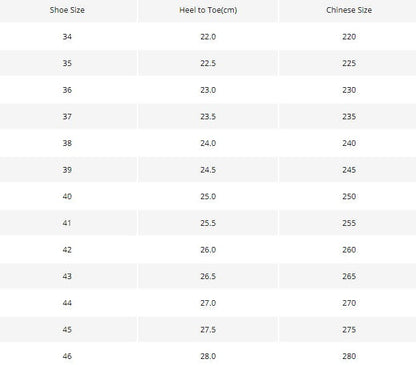Screen dimensions: 416x365
Task: Select shoe size 34 cell
Action: 67,37
